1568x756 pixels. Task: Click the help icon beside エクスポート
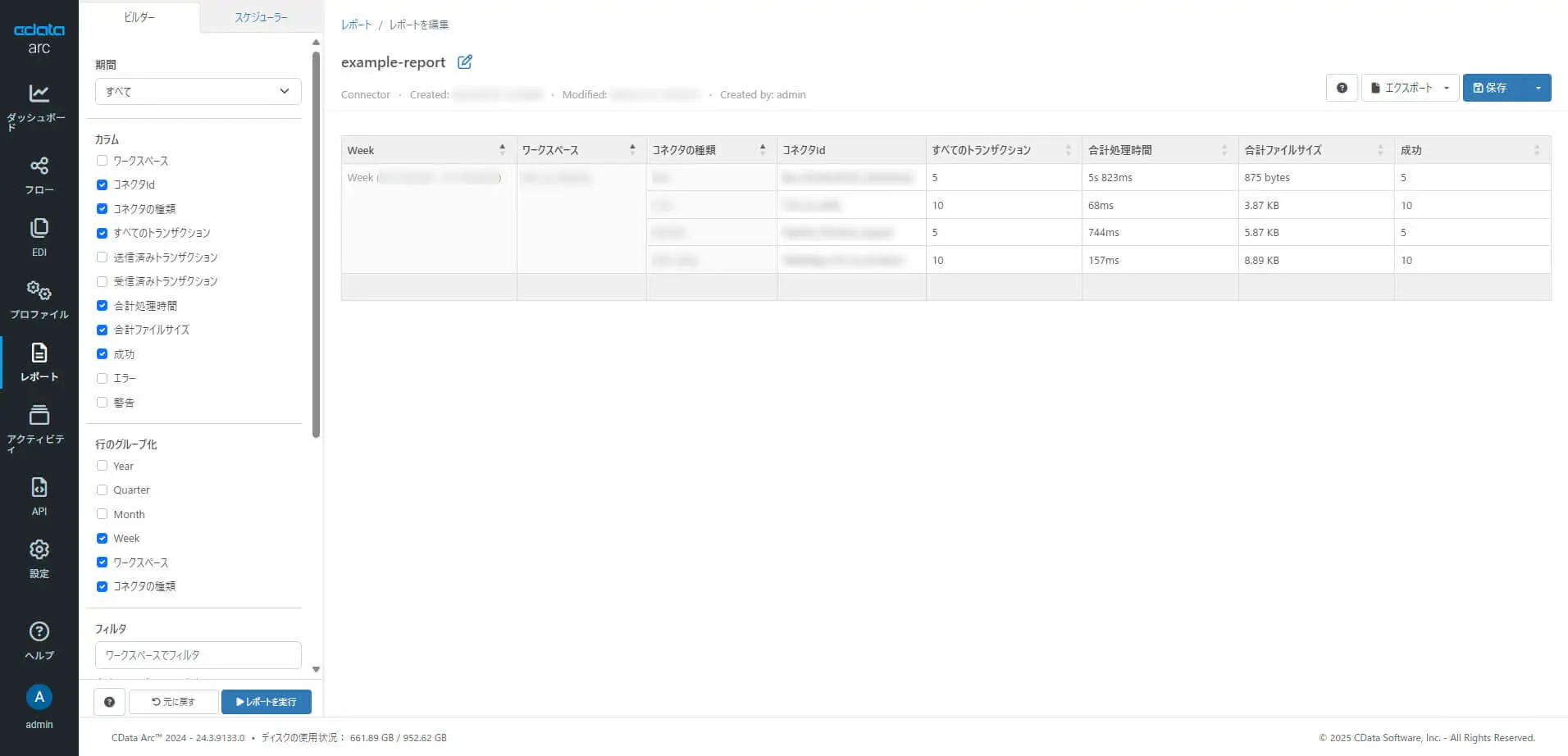click(x=1342, y=88)
